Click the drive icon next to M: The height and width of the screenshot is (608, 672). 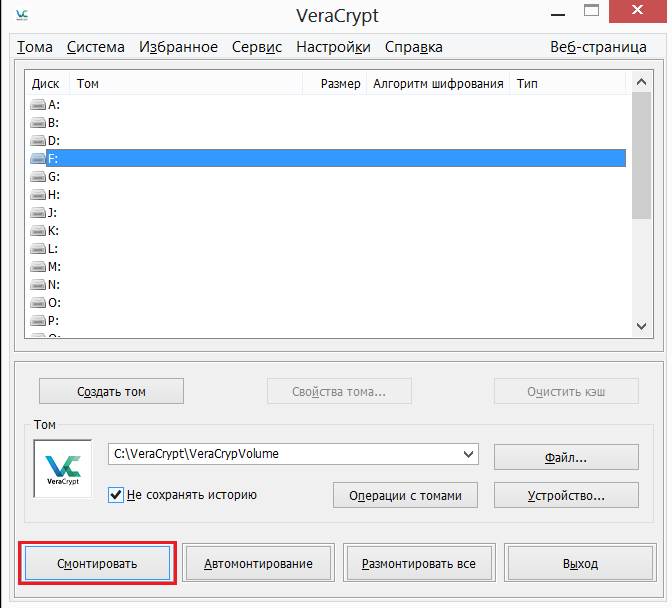point(38,267)
